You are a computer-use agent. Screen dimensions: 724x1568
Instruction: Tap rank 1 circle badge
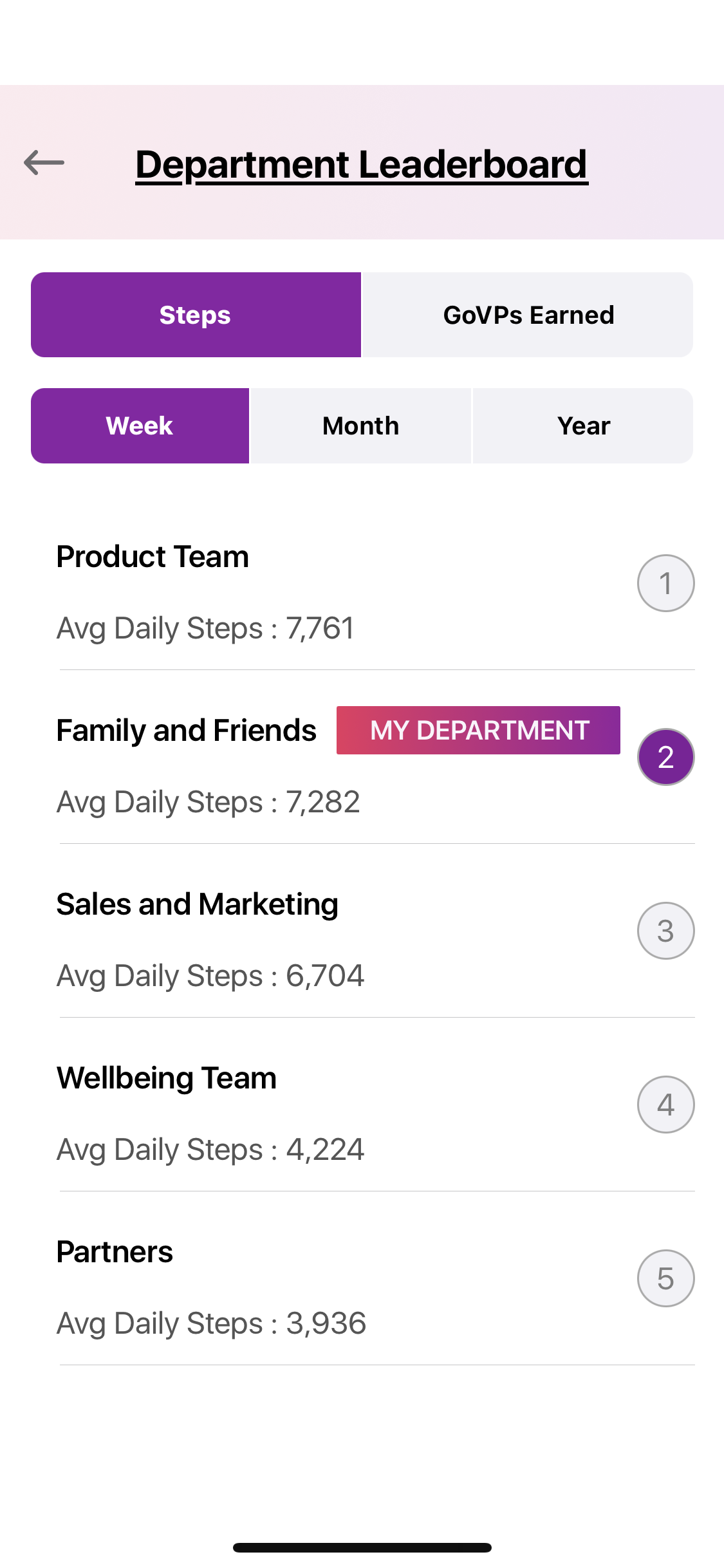coord(665,583)
